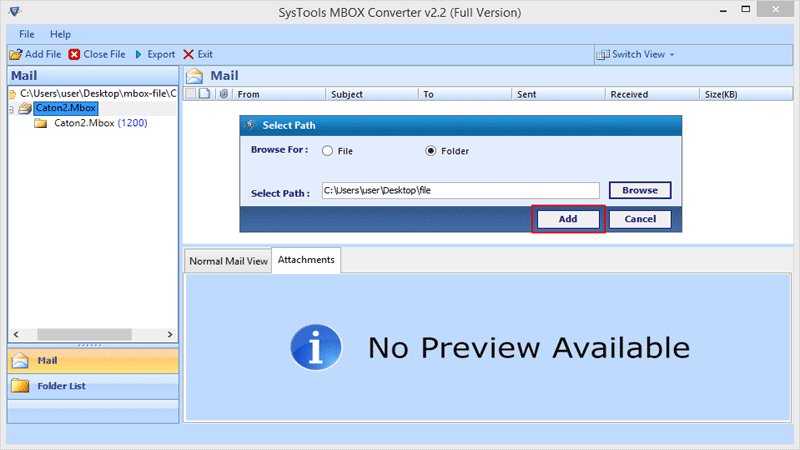800x450 pixels.
Task: Click the file icon next to the C:\Users path
Action: click(12, 94)
